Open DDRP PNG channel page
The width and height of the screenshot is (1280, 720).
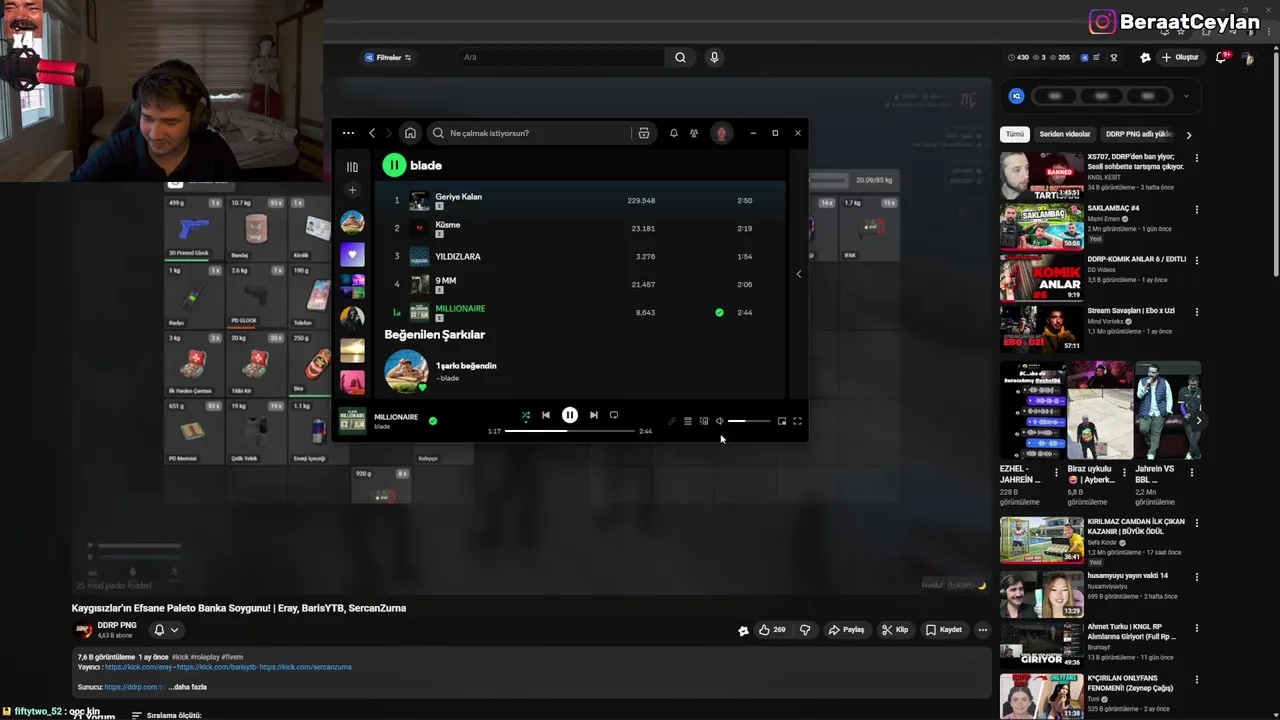117,625
